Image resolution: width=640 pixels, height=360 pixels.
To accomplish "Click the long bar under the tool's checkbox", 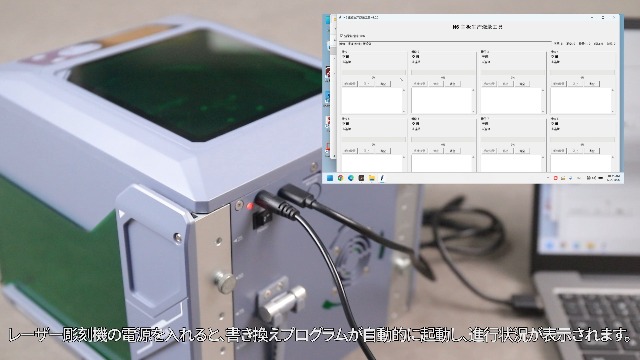I will pyautogui.click(x=445, y=41).
